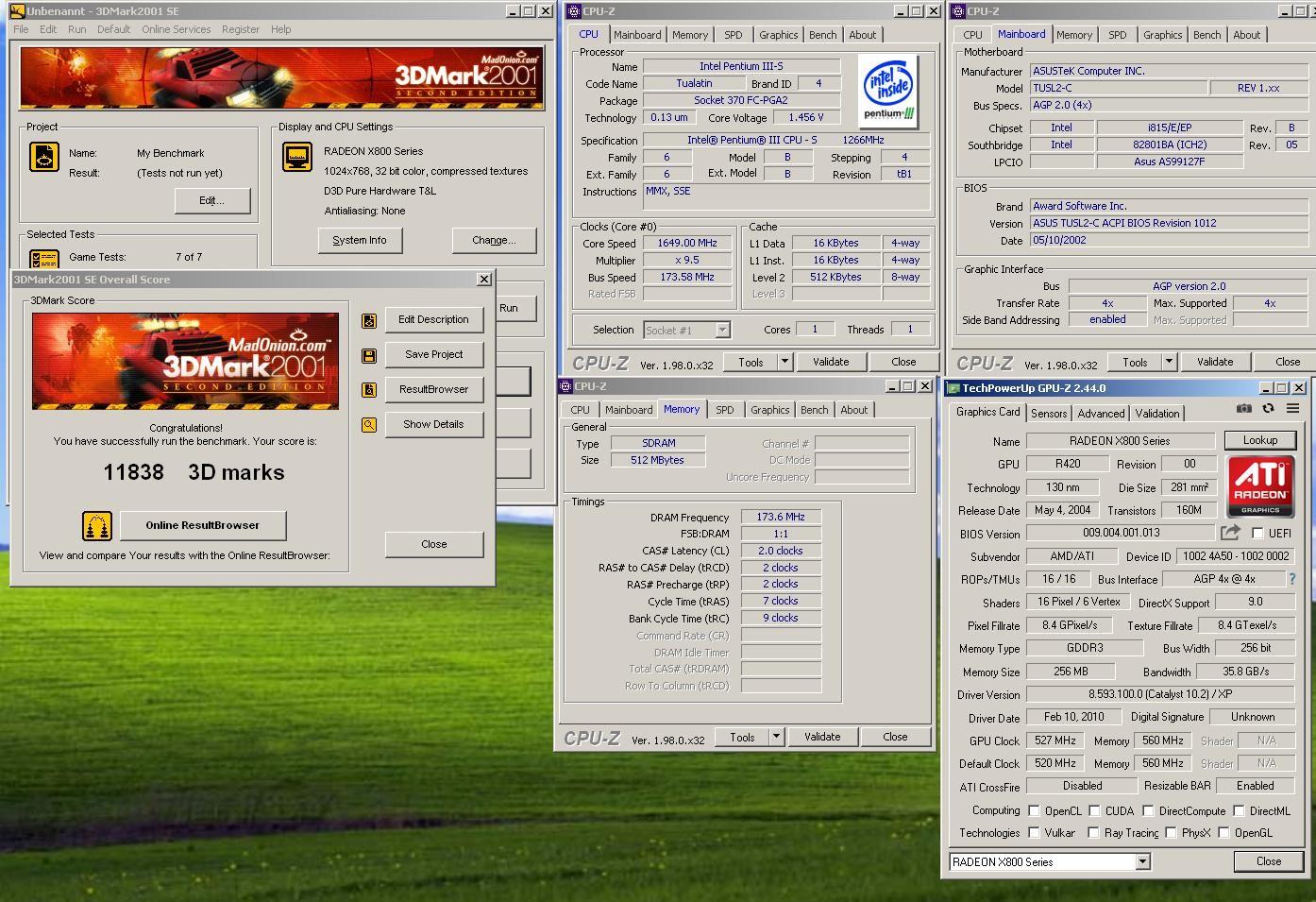Click the BIOS version share/export icon
Screen dimensions: 1316x902
tap(1229, 533)
